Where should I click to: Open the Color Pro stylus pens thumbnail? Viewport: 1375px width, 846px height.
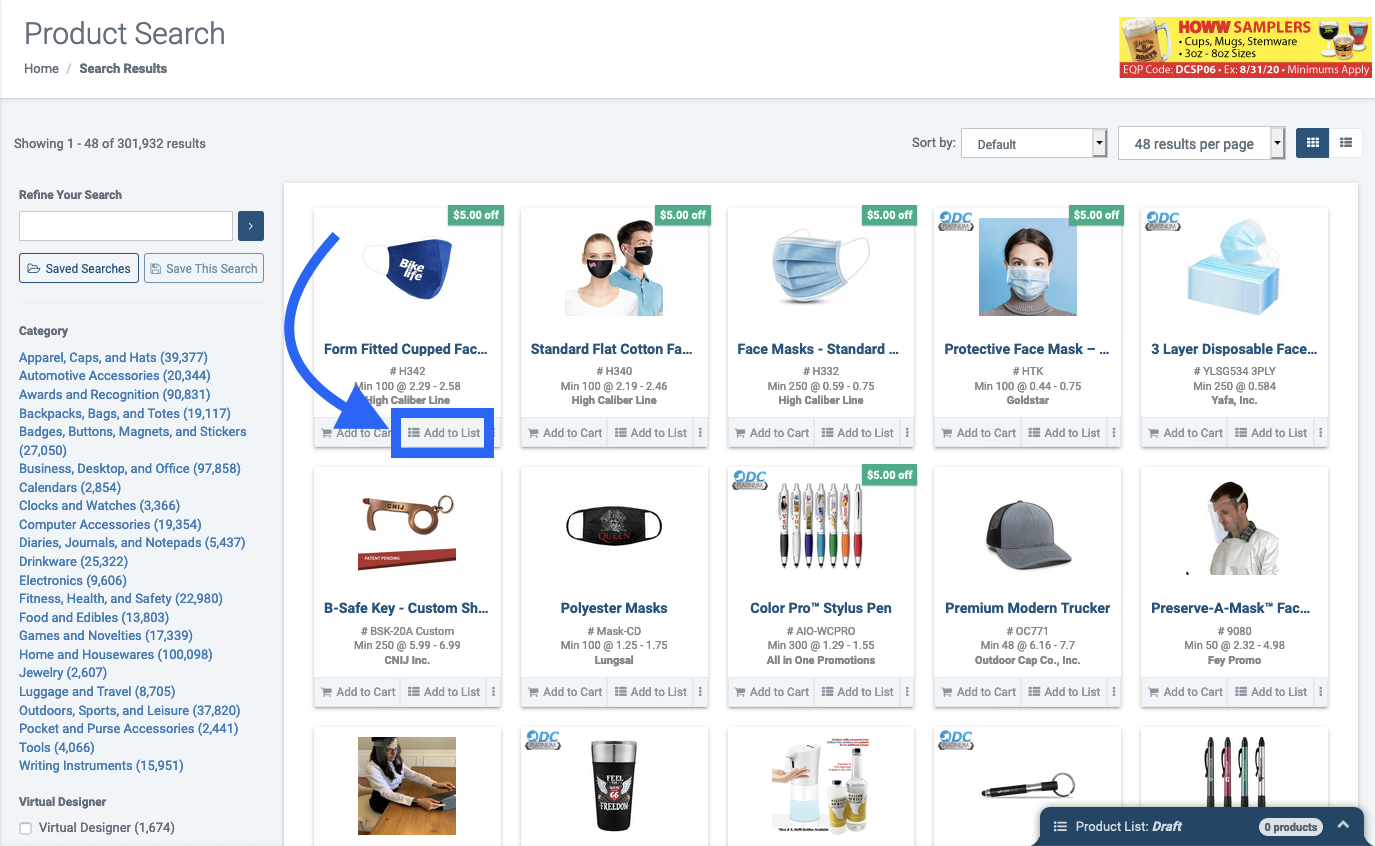click(821, 527)
